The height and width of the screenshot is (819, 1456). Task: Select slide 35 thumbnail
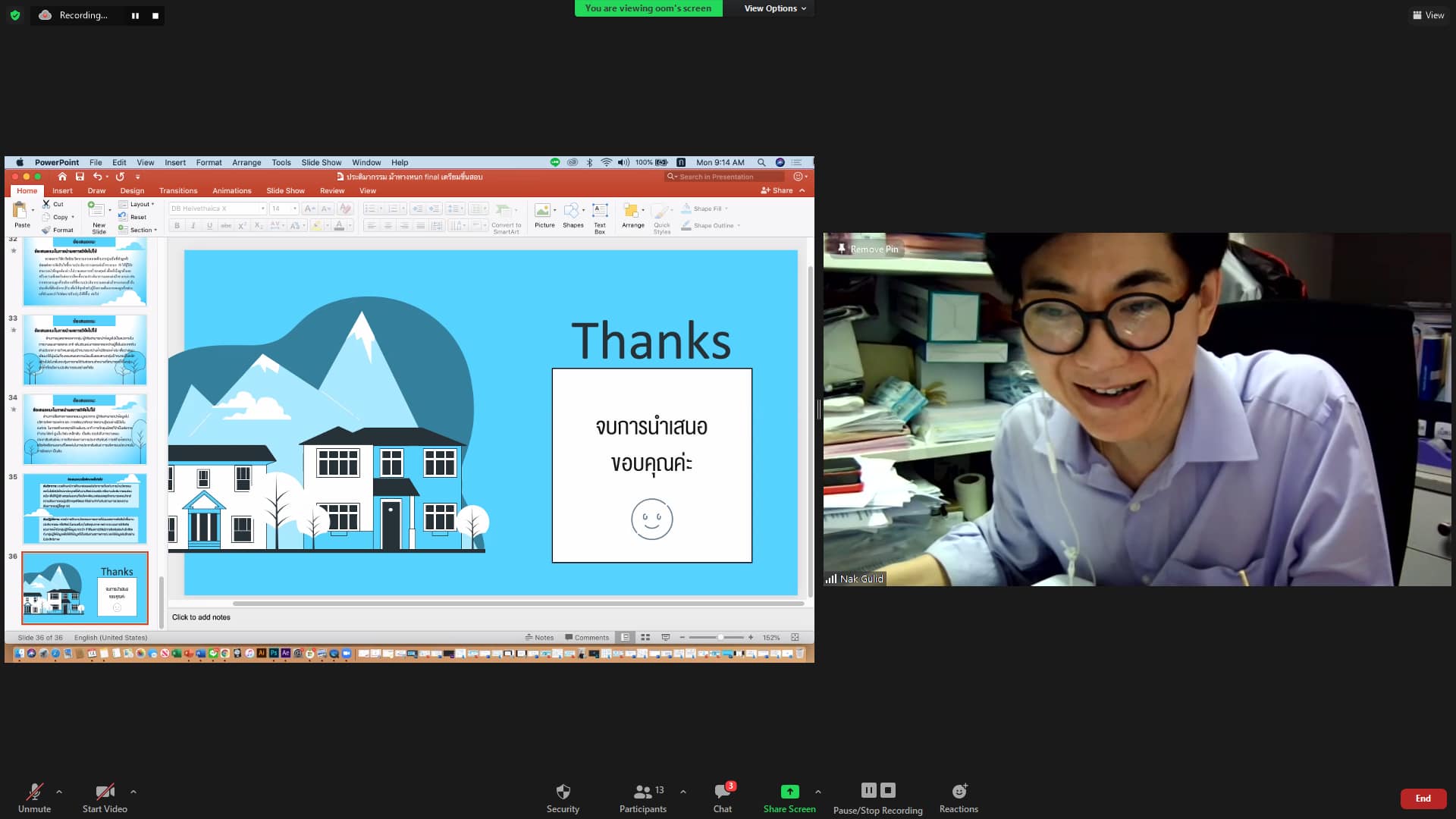[84, 509]
